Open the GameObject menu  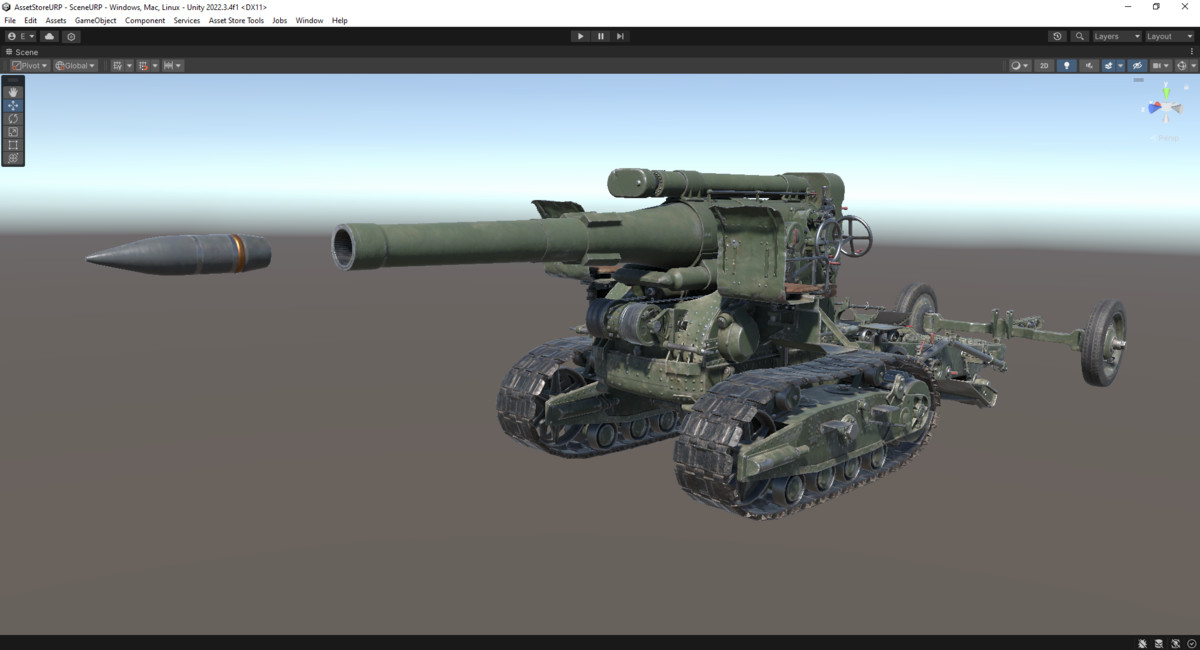coord(94,20)
